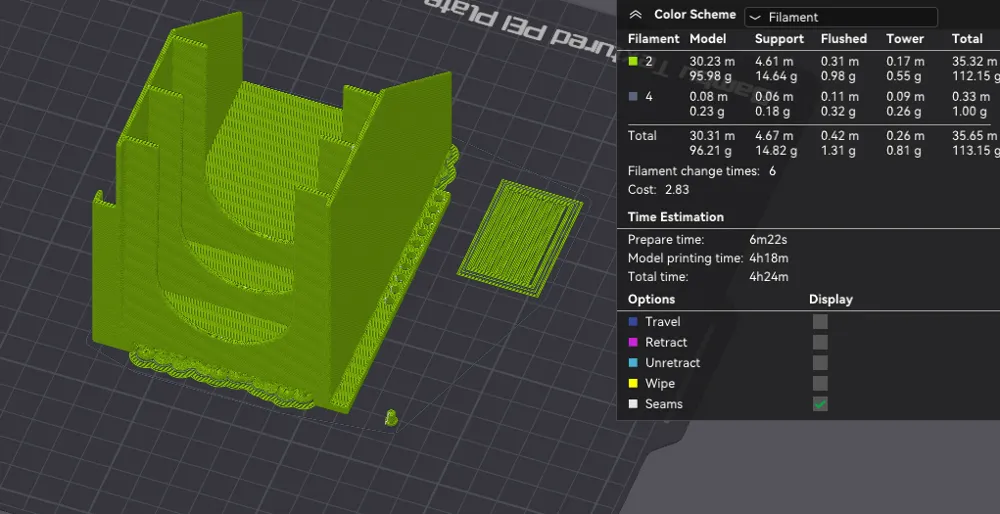The height and width of the screenshot is (514, 1000).
Task: Open the Filament color scheme dropdown
Action: [841, 17]
